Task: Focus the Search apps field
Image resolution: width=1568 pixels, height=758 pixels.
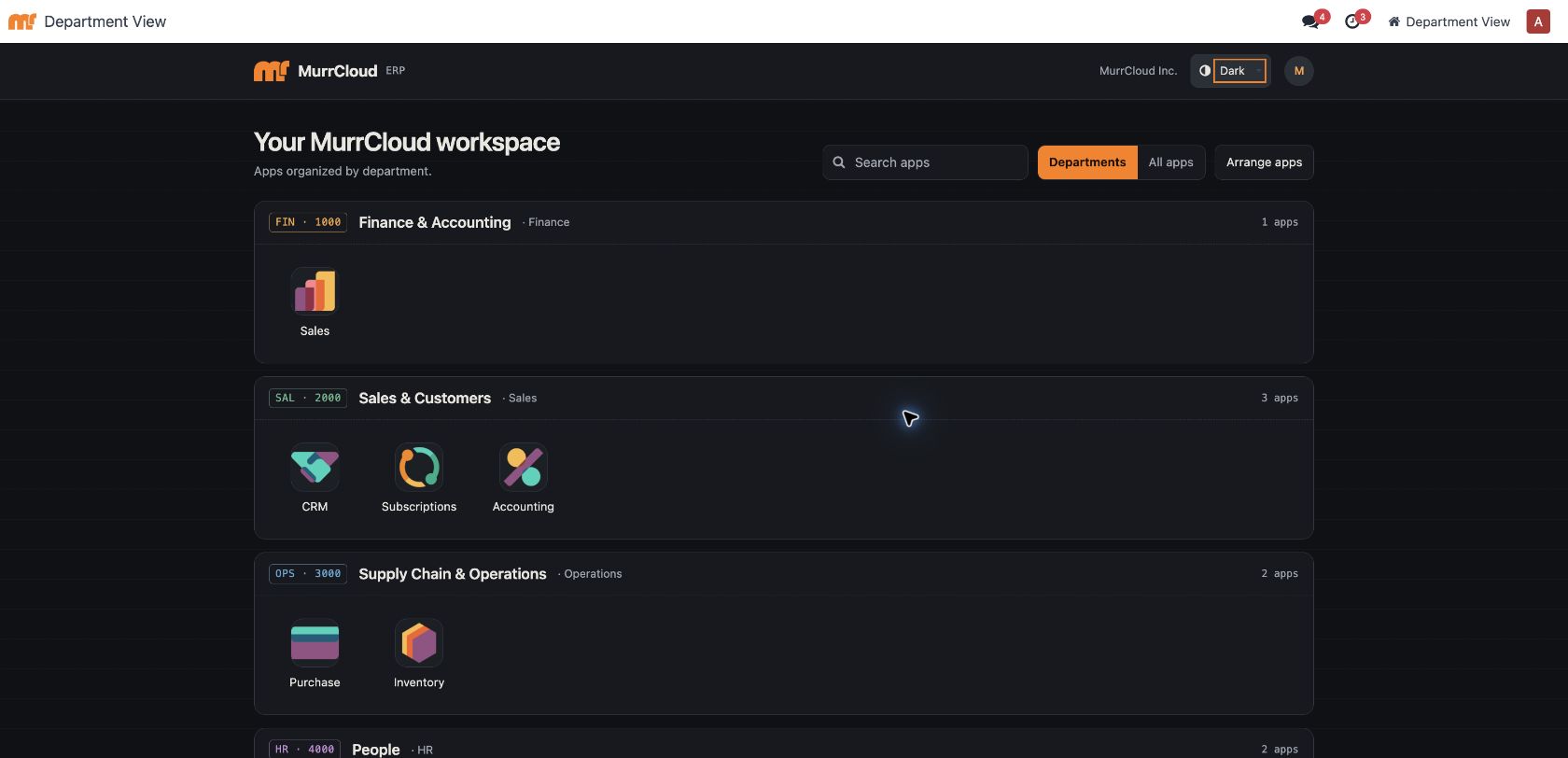Action: tap(925, 162)
